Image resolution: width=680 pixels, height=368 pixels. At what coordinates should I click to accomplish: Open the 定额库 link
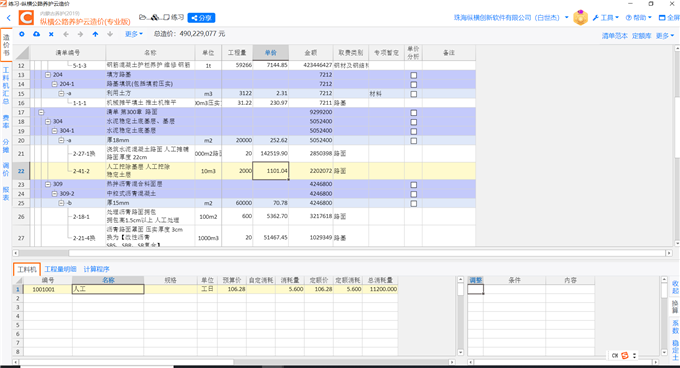641,36
